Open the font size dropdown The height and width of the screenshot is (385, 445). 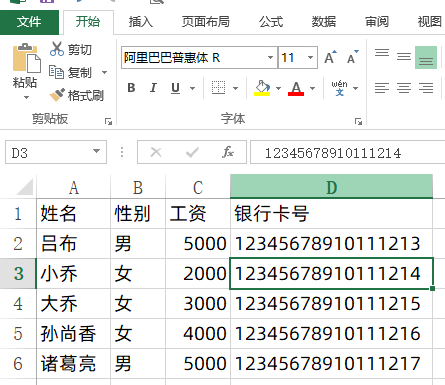[x=310, y=58]
